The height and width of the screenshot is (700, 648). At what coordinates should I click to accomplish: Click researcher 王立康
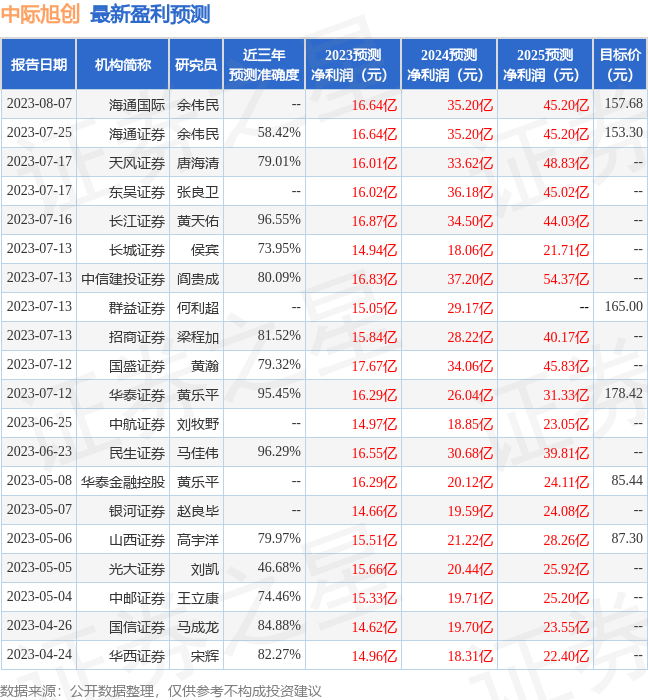click(198, 599)
